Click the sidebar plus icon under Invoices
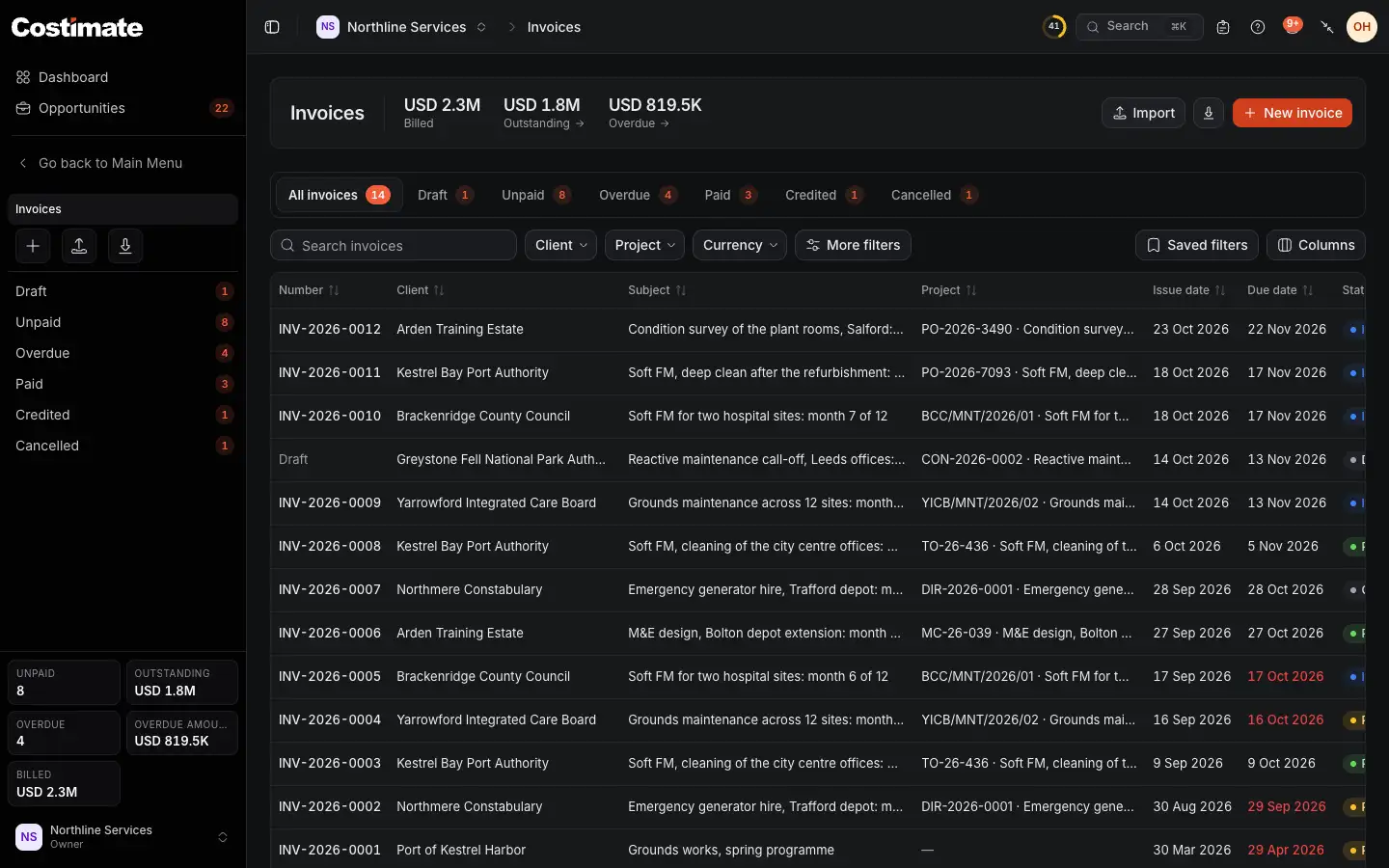The width and height of the screenshot is (1389, 868). click(x=33, y=246)
